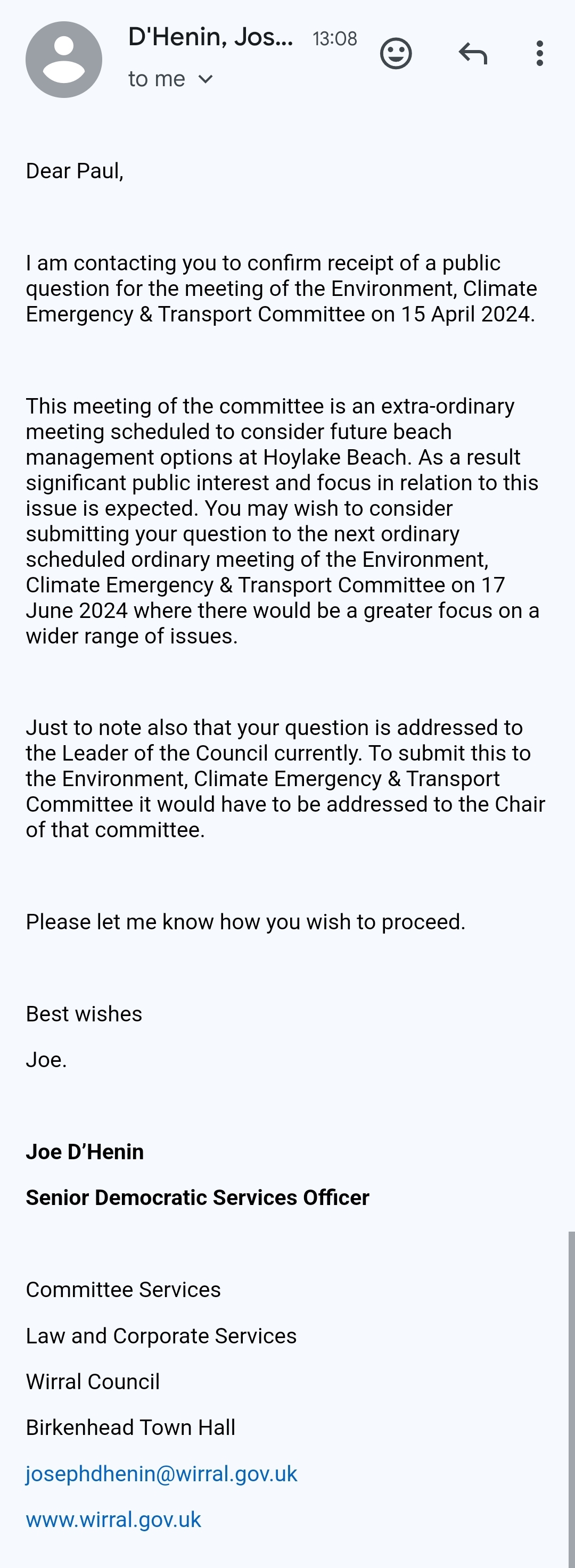Tap the "Best wishes" sign-off line
The image size is (575, 1568).
click(x=84, y=1014)
